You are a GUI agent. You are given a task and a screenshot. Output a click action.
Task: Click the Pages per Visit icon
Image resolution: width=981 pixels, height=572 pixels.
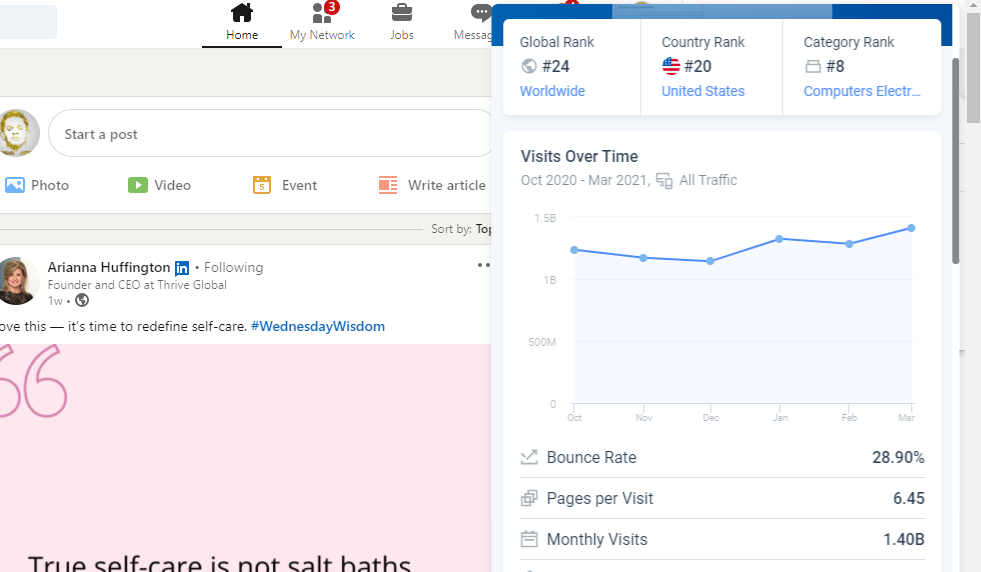coord(529,498)
